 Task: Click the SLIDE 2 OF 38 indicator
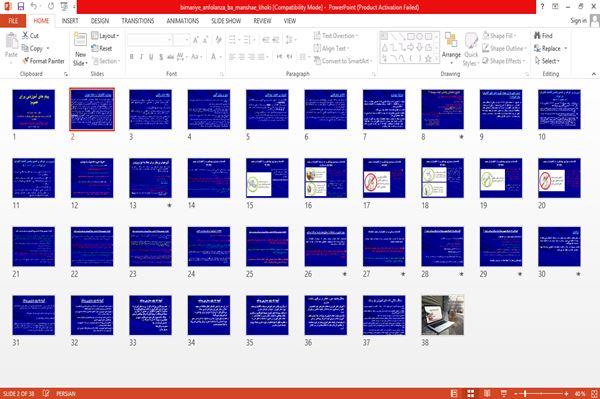[18, 393]
